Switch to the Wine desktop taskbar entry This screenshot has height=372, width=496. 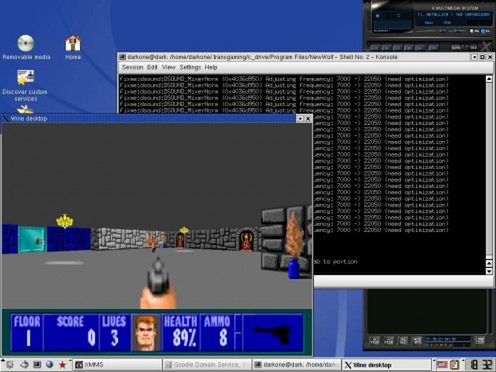coord(387,365)
